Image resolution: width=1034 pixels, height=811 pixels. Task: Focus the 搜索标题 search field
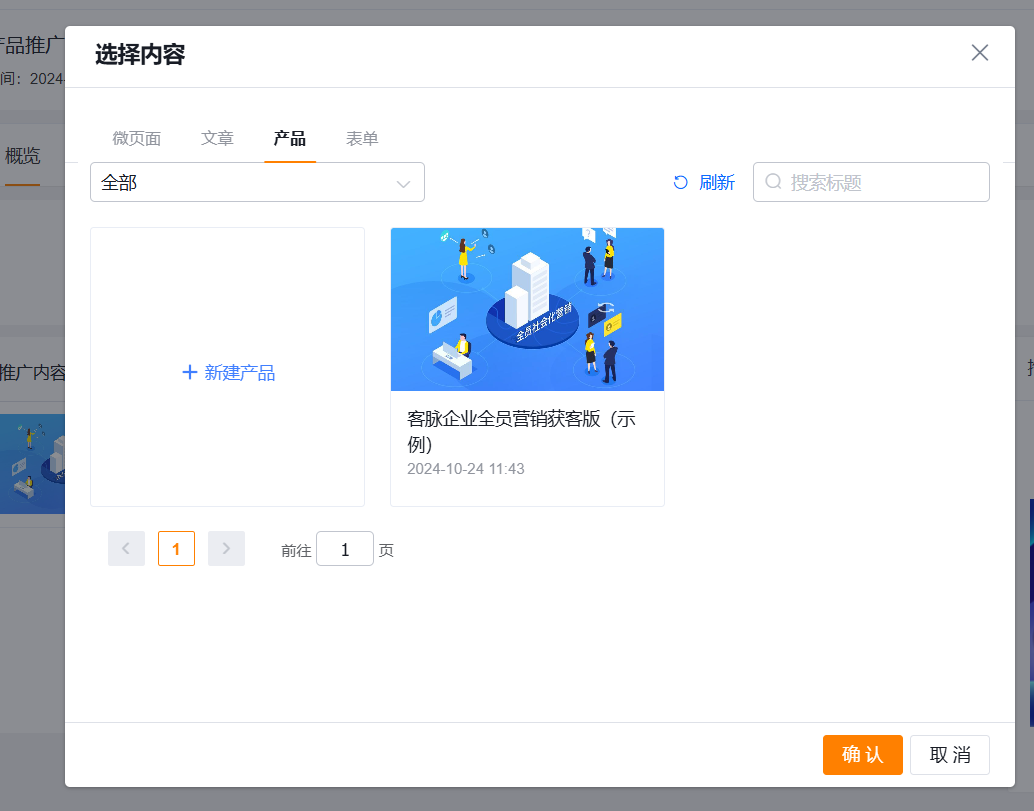pyautogui.click(x=871, y=182)
